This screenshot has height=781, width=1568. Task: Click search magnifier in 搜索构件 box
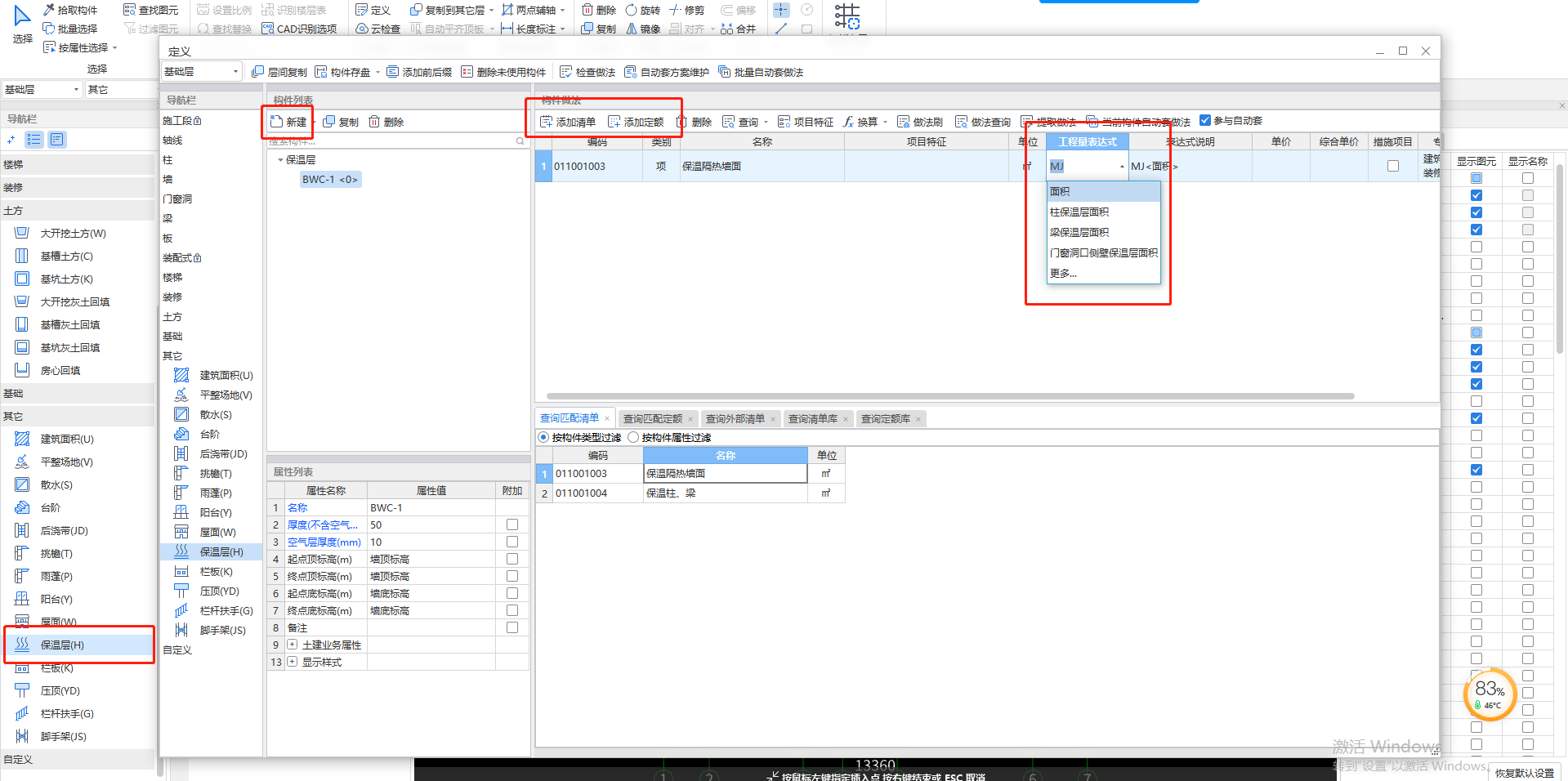[520, 141]
